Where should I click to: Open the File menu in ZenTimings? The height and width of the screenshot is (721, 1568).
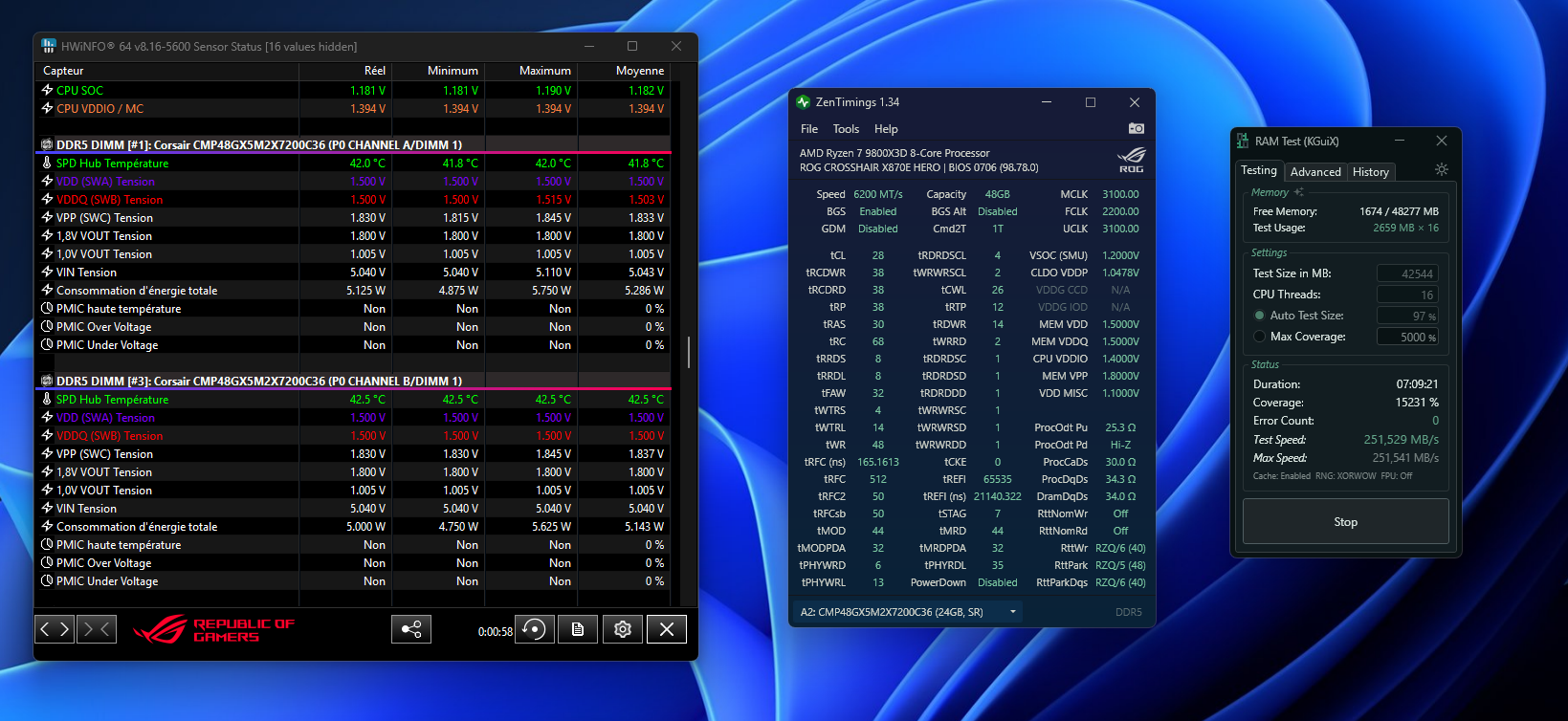point(809,129)
